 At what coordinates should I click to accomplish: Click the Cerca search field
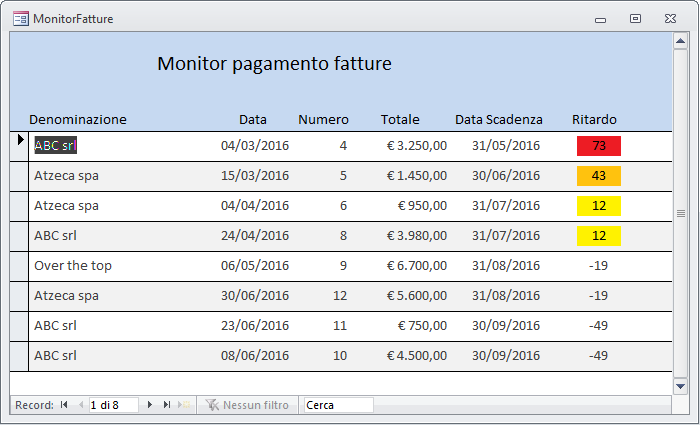[x=339, y=405]
